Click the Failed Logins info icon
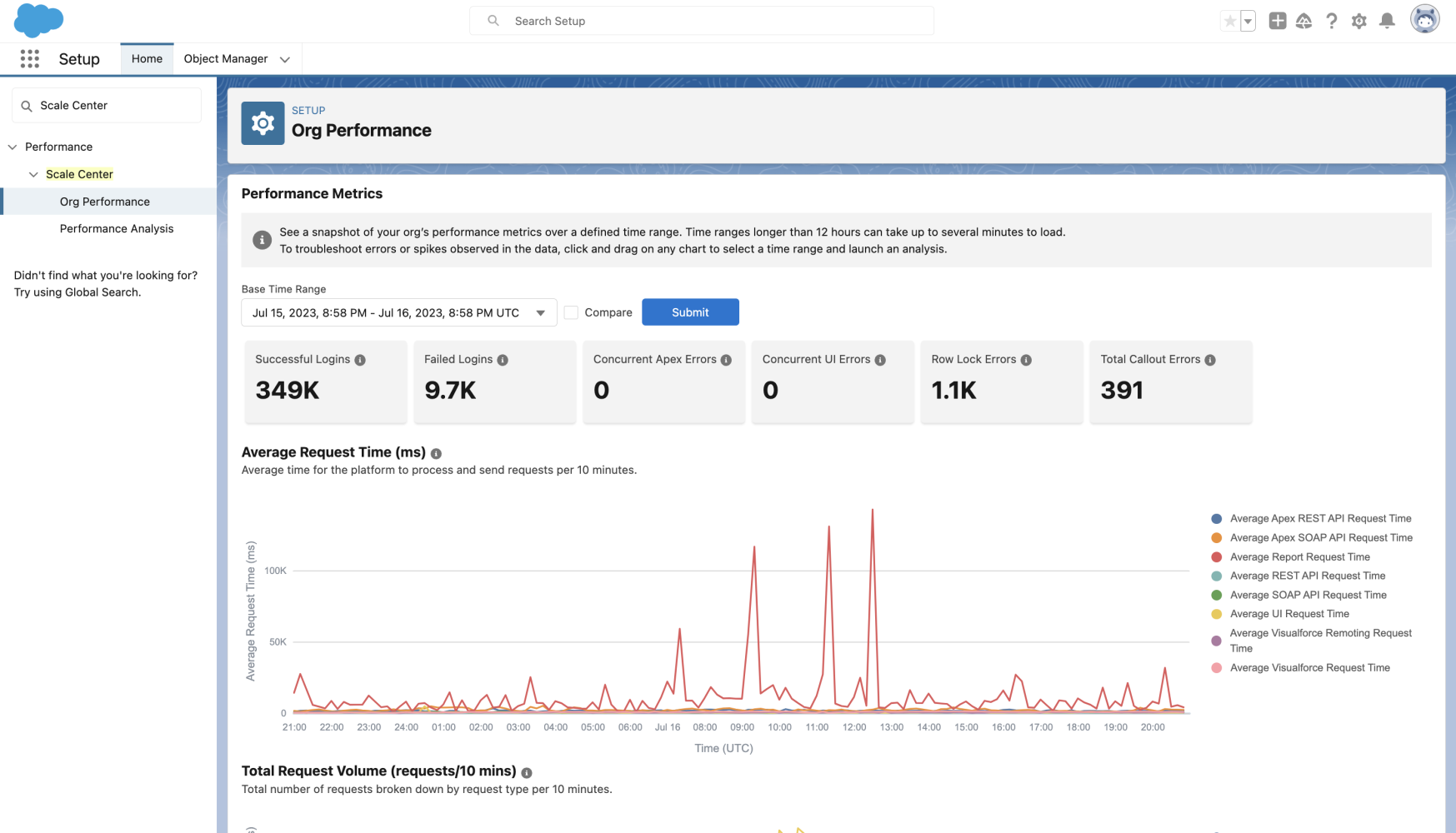The height and width of the screenshot is (833, 1456). tap(503, 360)
